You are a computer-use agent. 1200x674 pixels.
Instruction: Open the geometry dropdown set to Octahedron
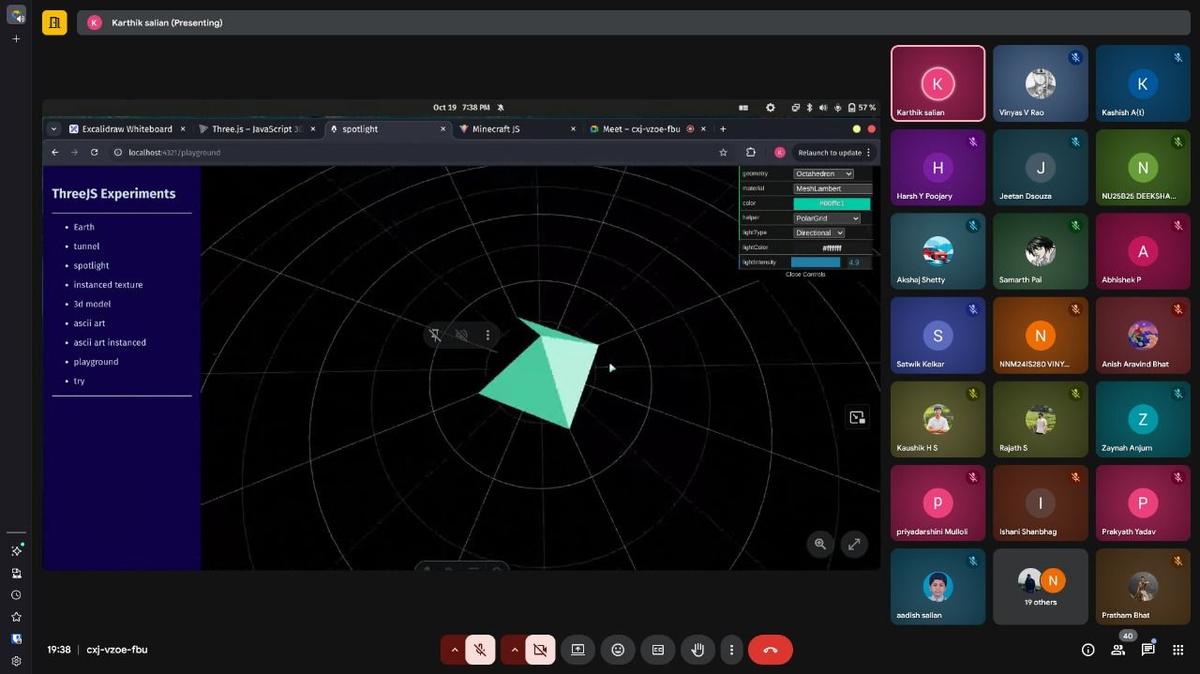[x=824, y=173]
